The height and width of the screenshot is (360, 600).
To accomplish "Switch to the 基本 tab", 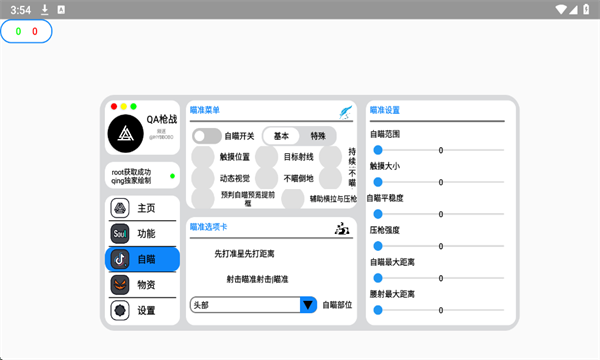I will pos(281,136).
